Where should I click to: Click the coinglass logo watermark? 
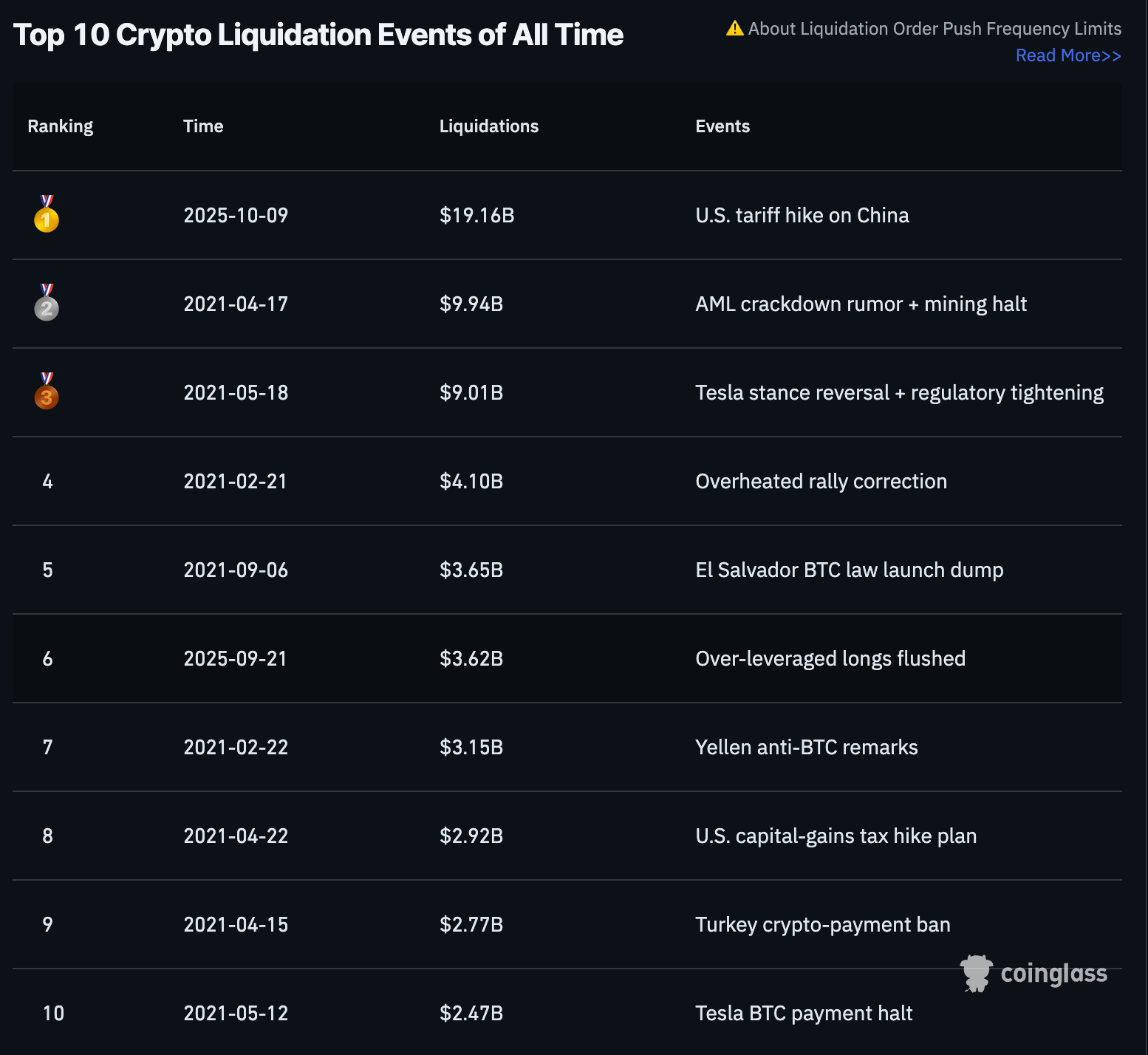pyautogui.click(x=1033, y=973)
